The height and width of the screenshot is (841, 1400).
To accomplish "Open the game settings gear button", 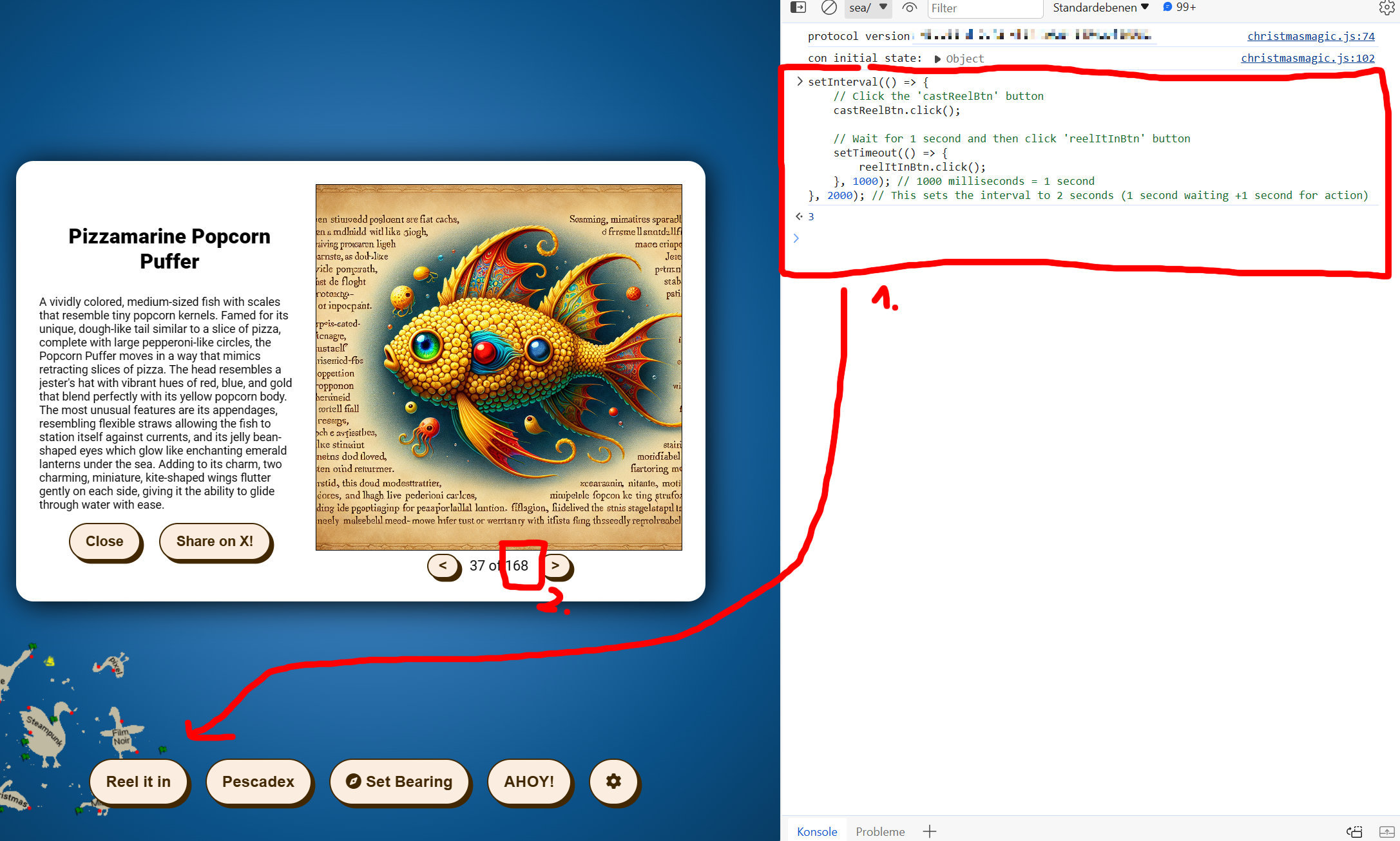I will [613, 781].
